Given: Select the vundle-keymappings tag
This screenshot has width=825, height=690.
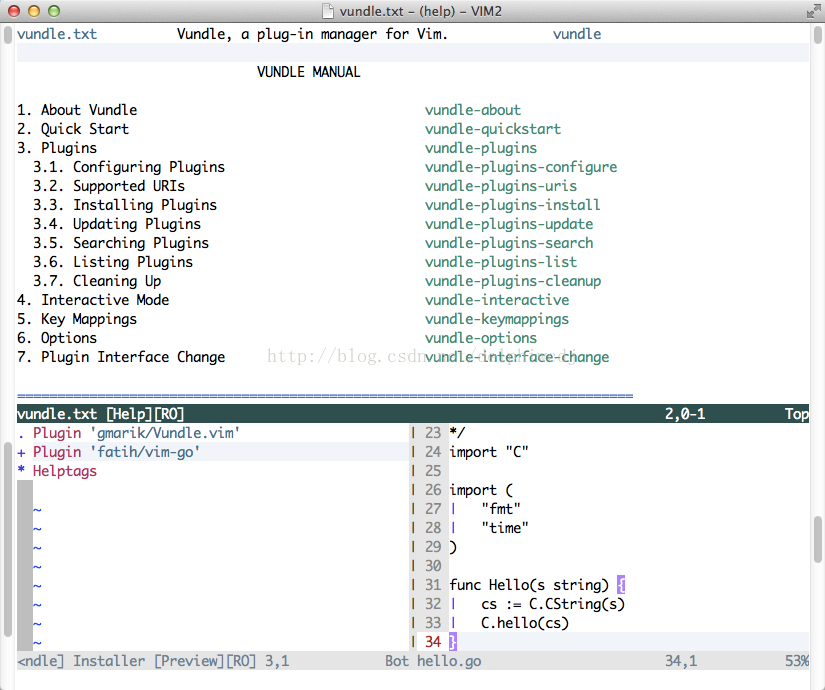Looking at the screenshot, I should [497, 319].
